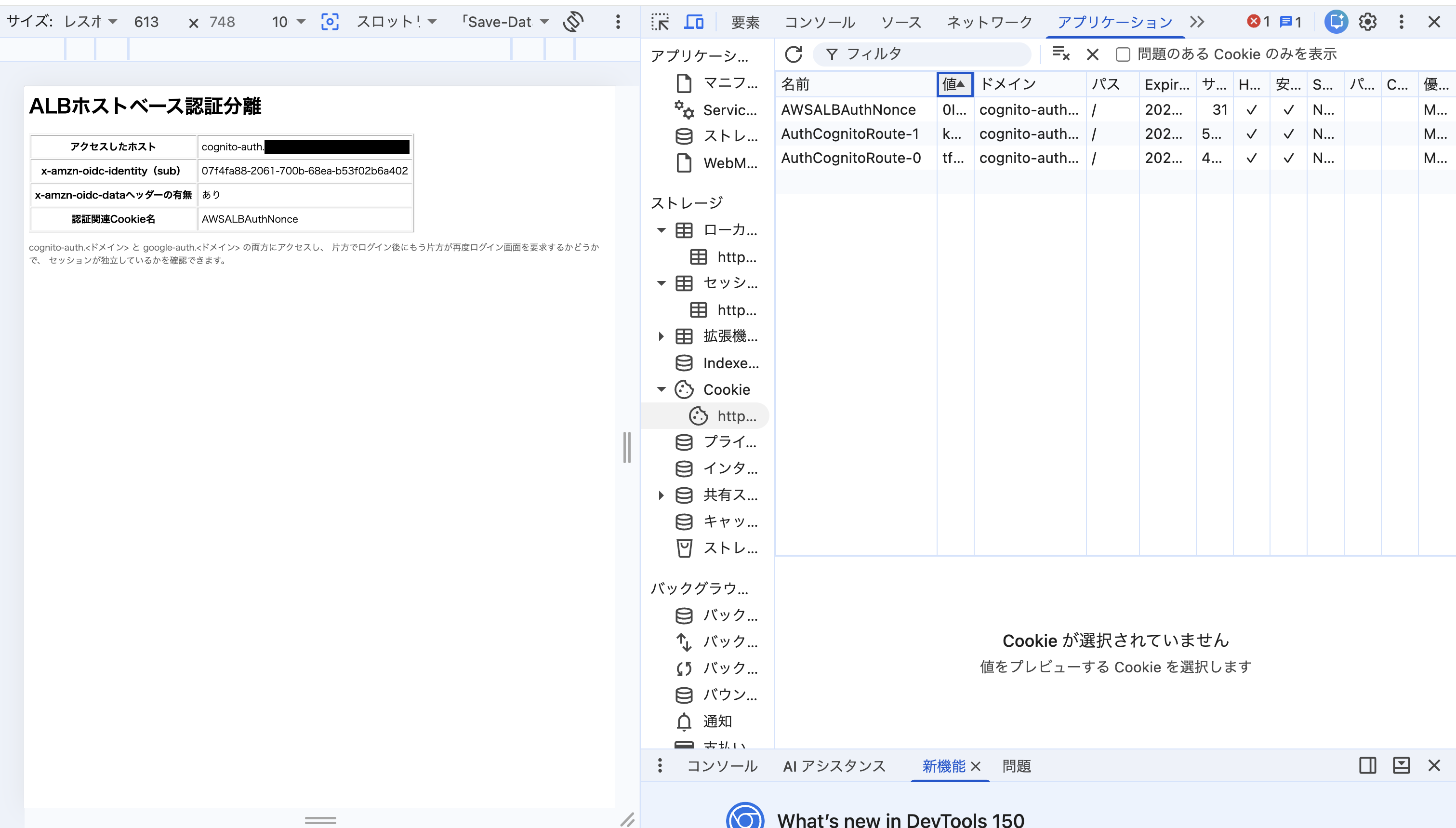This screenshot has width=1456, height=828.
Task: Sort cookies by value column header
Action: (955, 84)
